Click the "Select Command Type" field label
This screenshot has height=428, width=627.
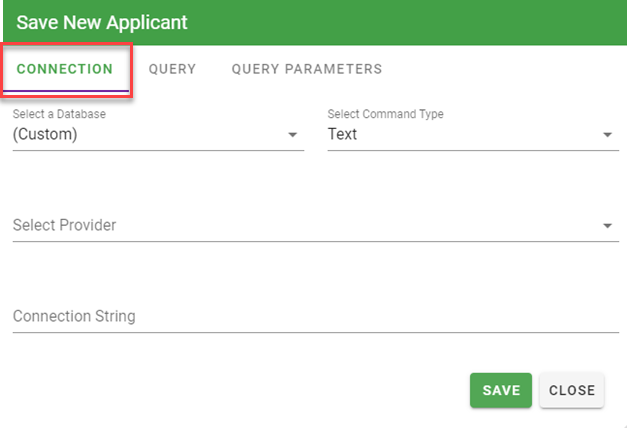tap(385, 114)
